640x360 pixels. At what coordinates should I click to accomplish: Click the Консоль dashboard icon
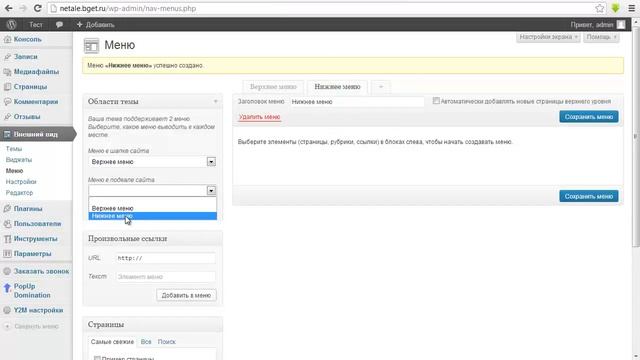coord(7,40)
